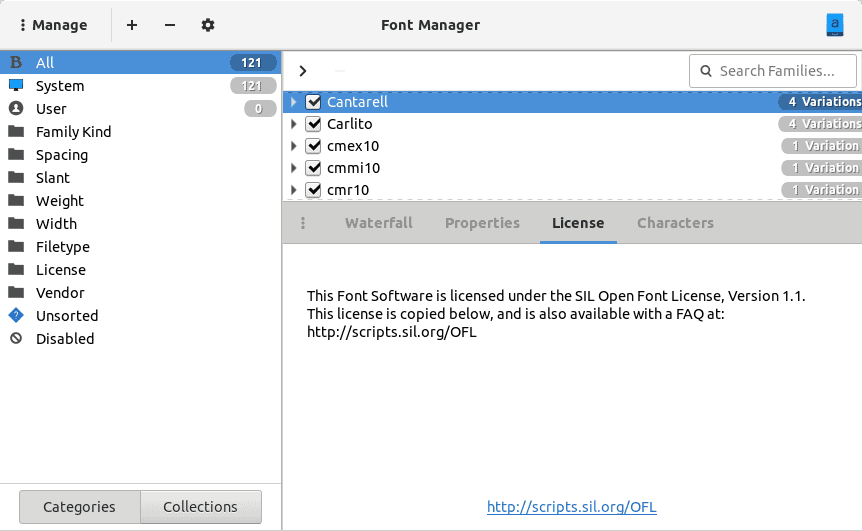This screenshot has width=862, height=531.
Task: Uncheck the Cantarell font checkbox
Action: pyautogui.click(x=313, y=102)
